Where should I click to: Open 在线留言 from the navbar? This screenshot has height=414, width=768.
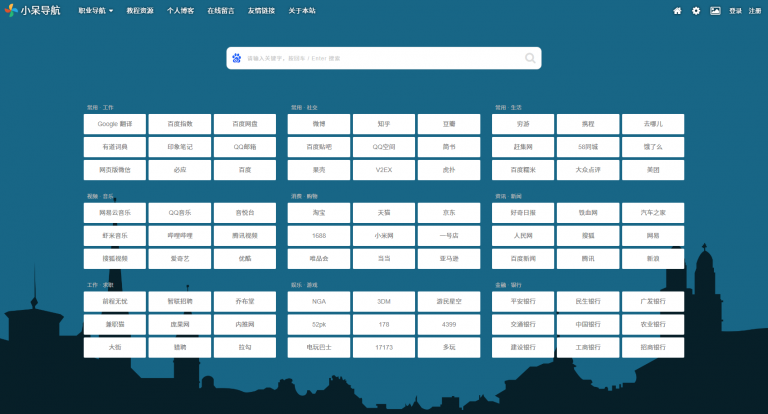coord(221,11)
